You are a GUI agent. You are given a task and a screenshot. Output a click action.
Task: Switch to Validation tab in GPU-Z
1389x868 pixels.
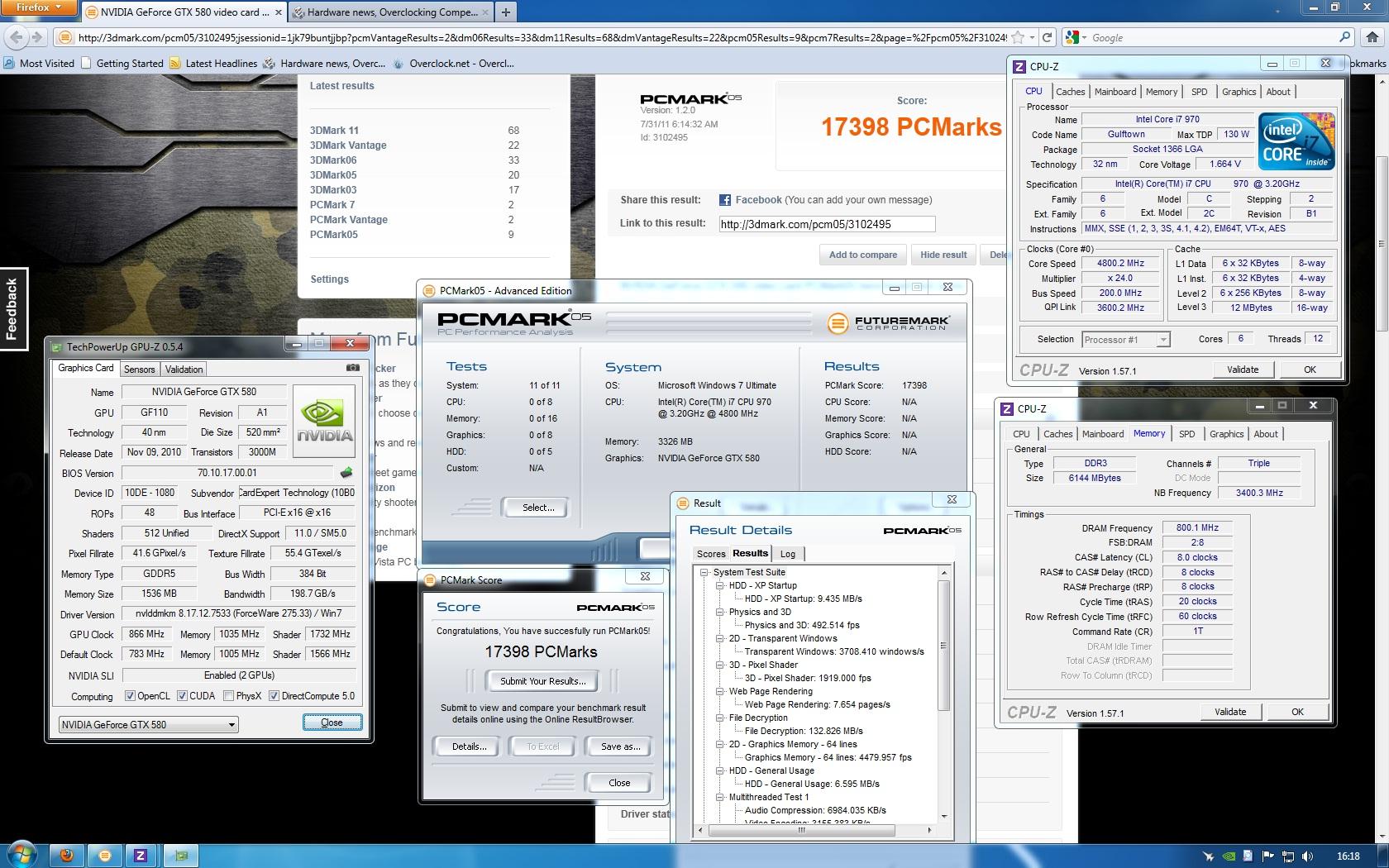184,370
